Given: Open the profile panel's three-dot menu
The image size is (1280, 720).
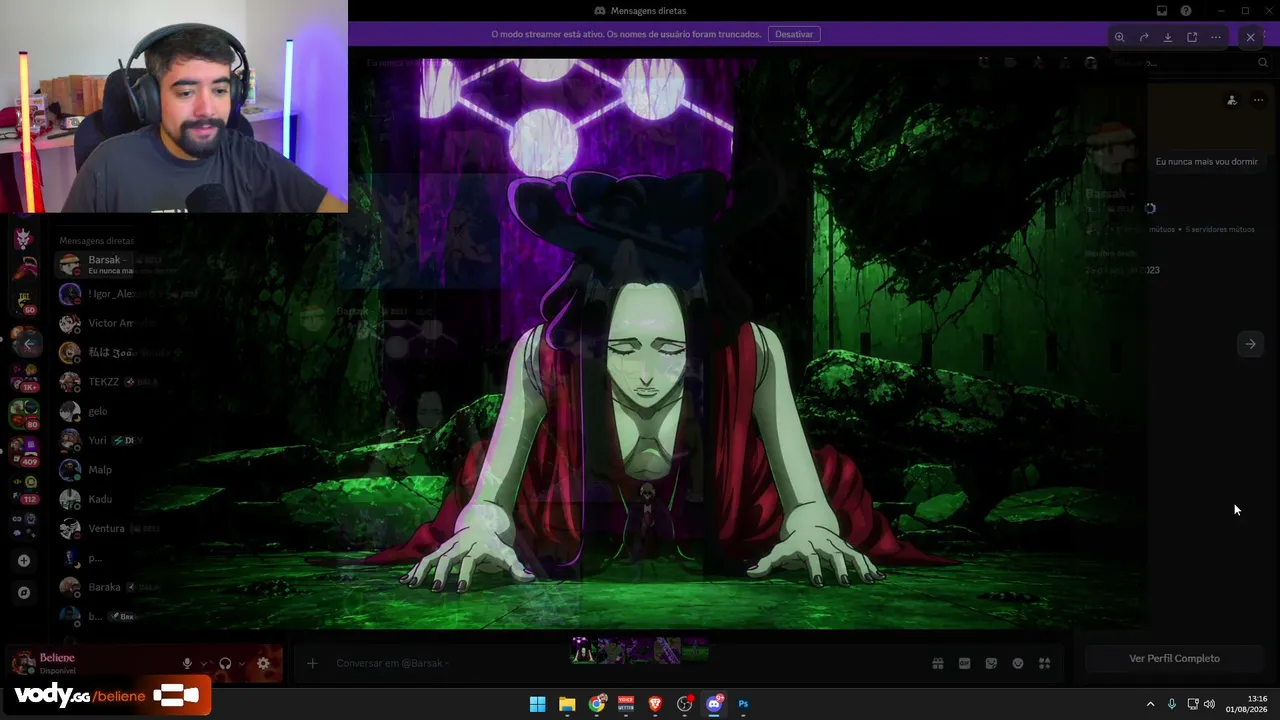Looking at the screenshot, I should click(1258, 100).
